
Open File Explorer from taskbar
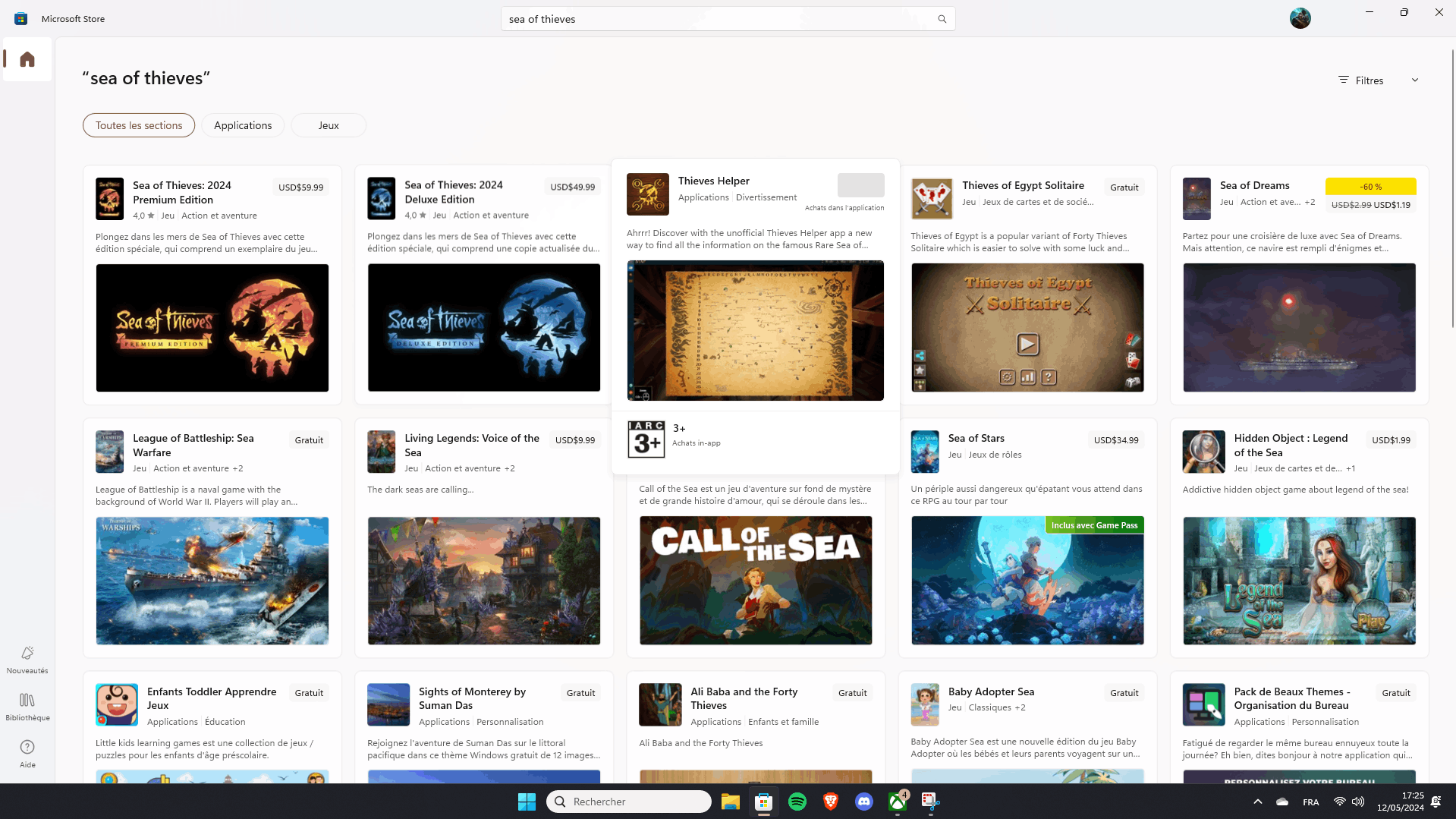point(730,802)
